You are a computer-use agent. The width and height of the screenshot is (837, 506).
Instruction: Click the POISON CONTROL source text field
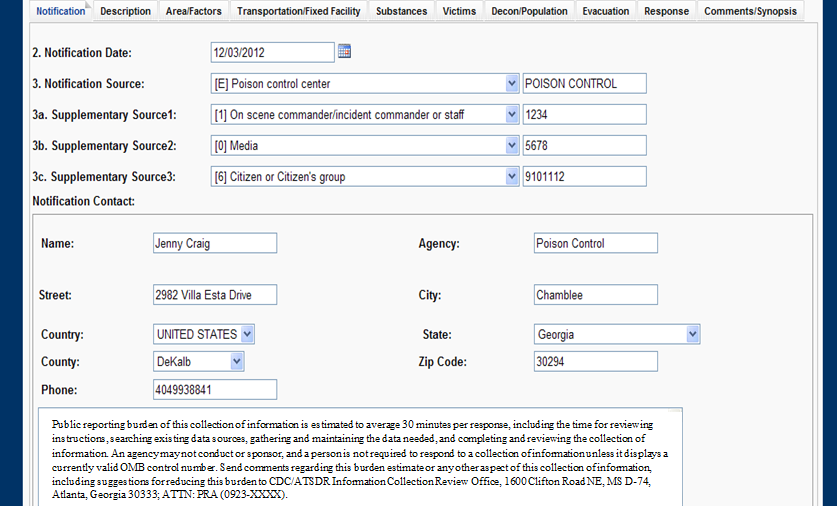[584, 84]
